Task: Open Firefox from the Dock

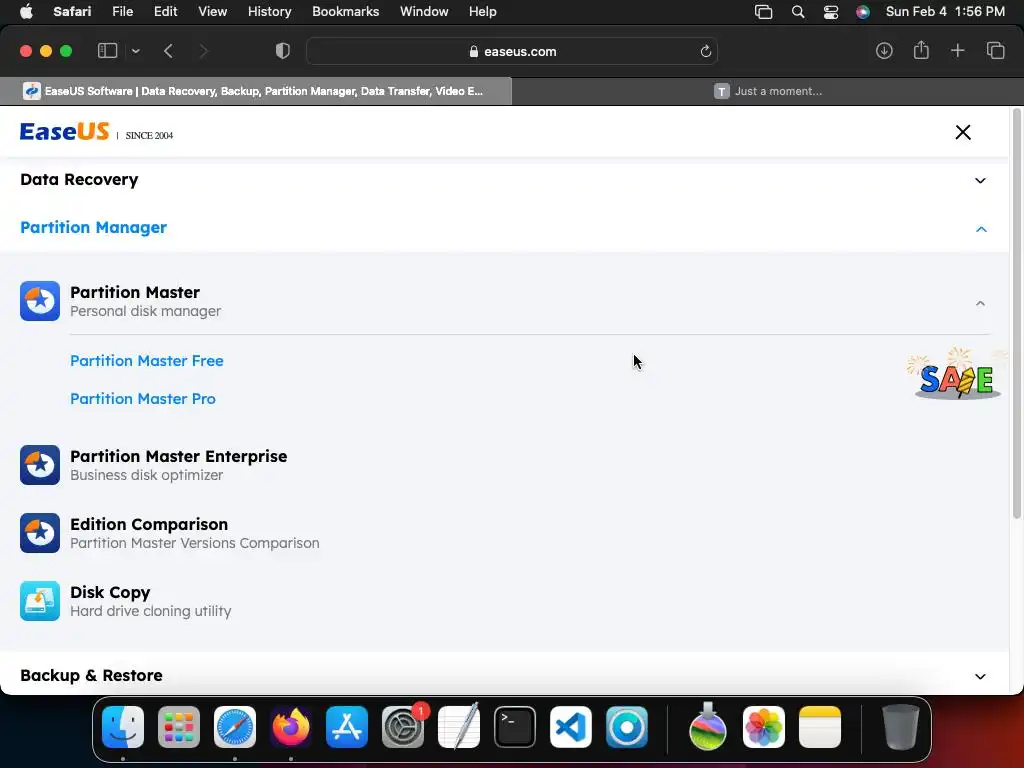Action: [291, 727]
